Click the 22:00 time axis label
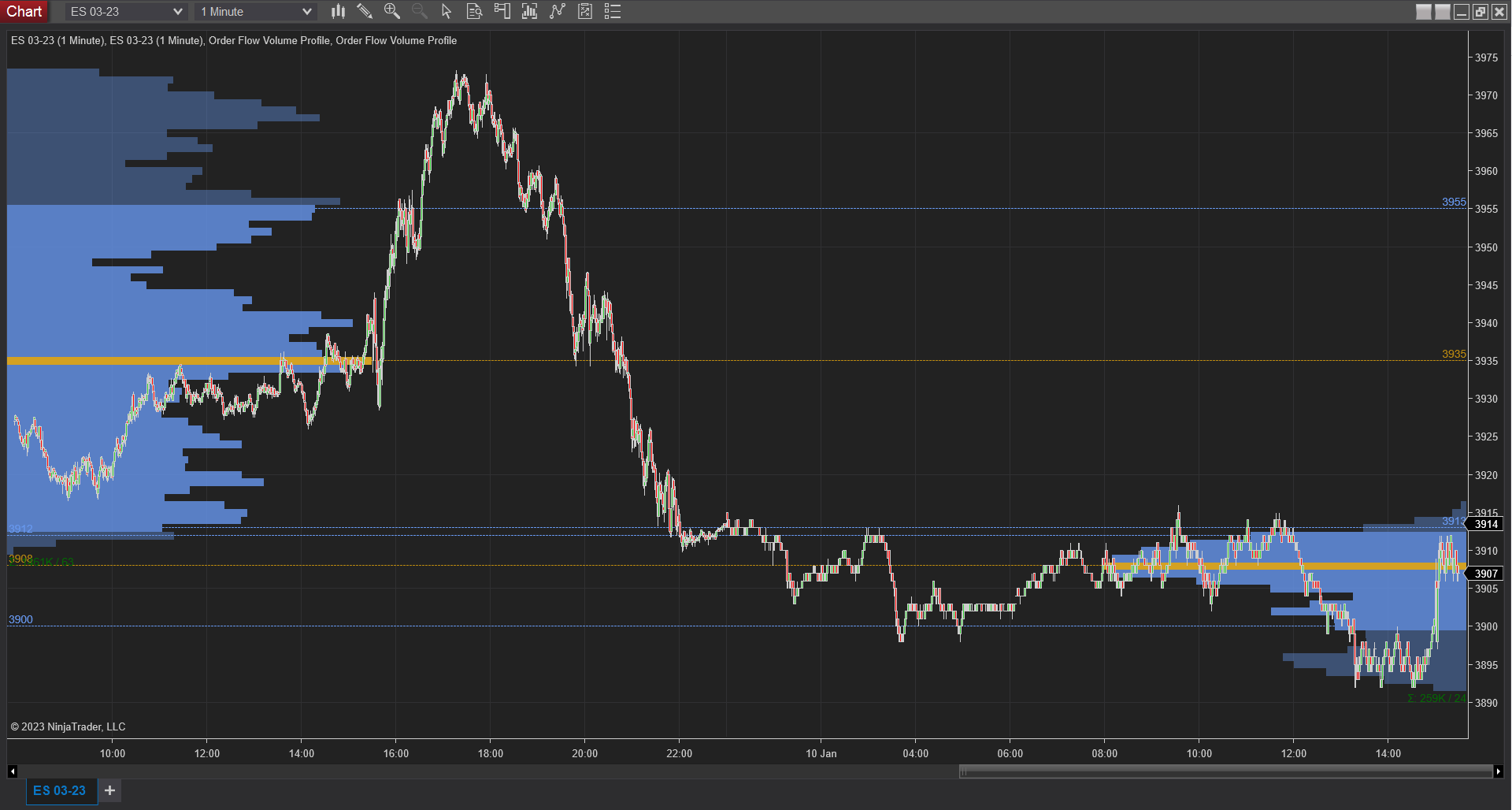1512x810 pixels. 680,753
